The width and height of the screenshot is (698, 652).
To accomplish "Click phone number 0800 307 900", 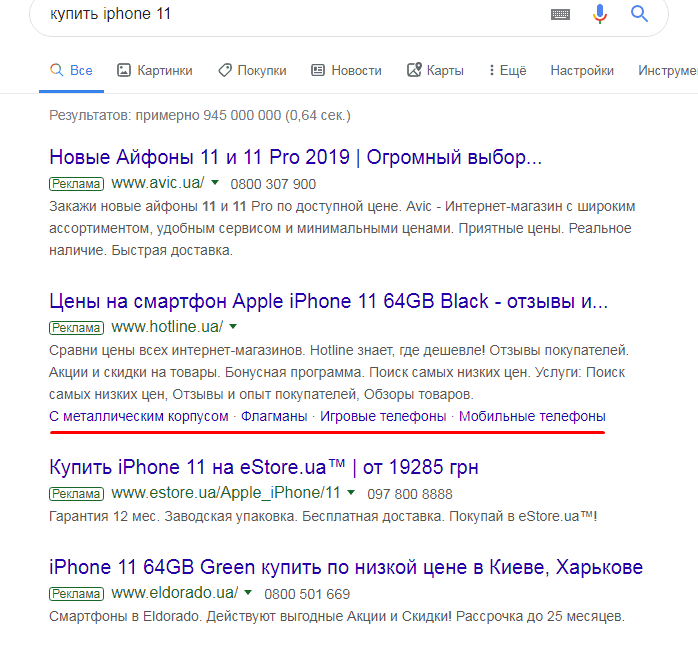I will tap(273, 184).
